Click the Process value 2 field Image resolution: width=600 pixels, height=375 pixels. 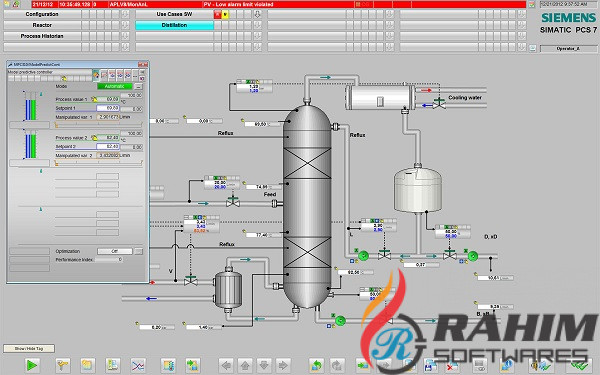click(108, 137)
